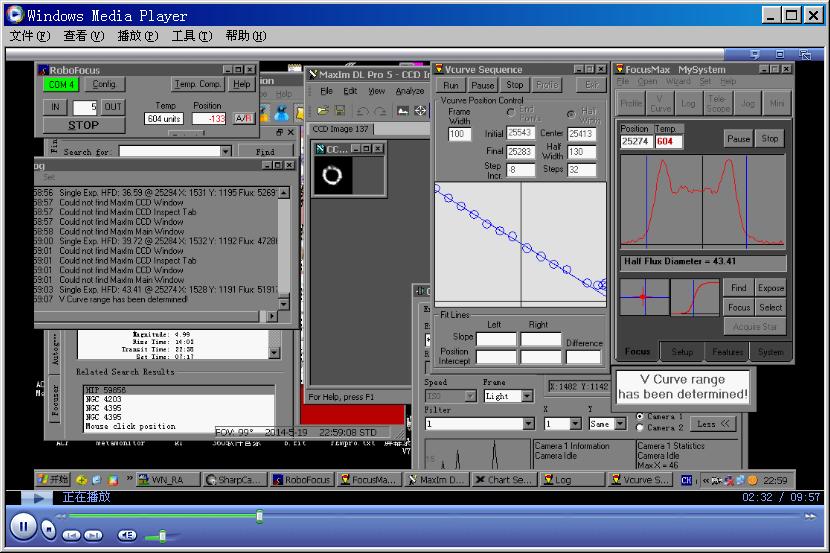Click the fast forward icon at seek bar end

pyautogui.click(x=810, y=516)
